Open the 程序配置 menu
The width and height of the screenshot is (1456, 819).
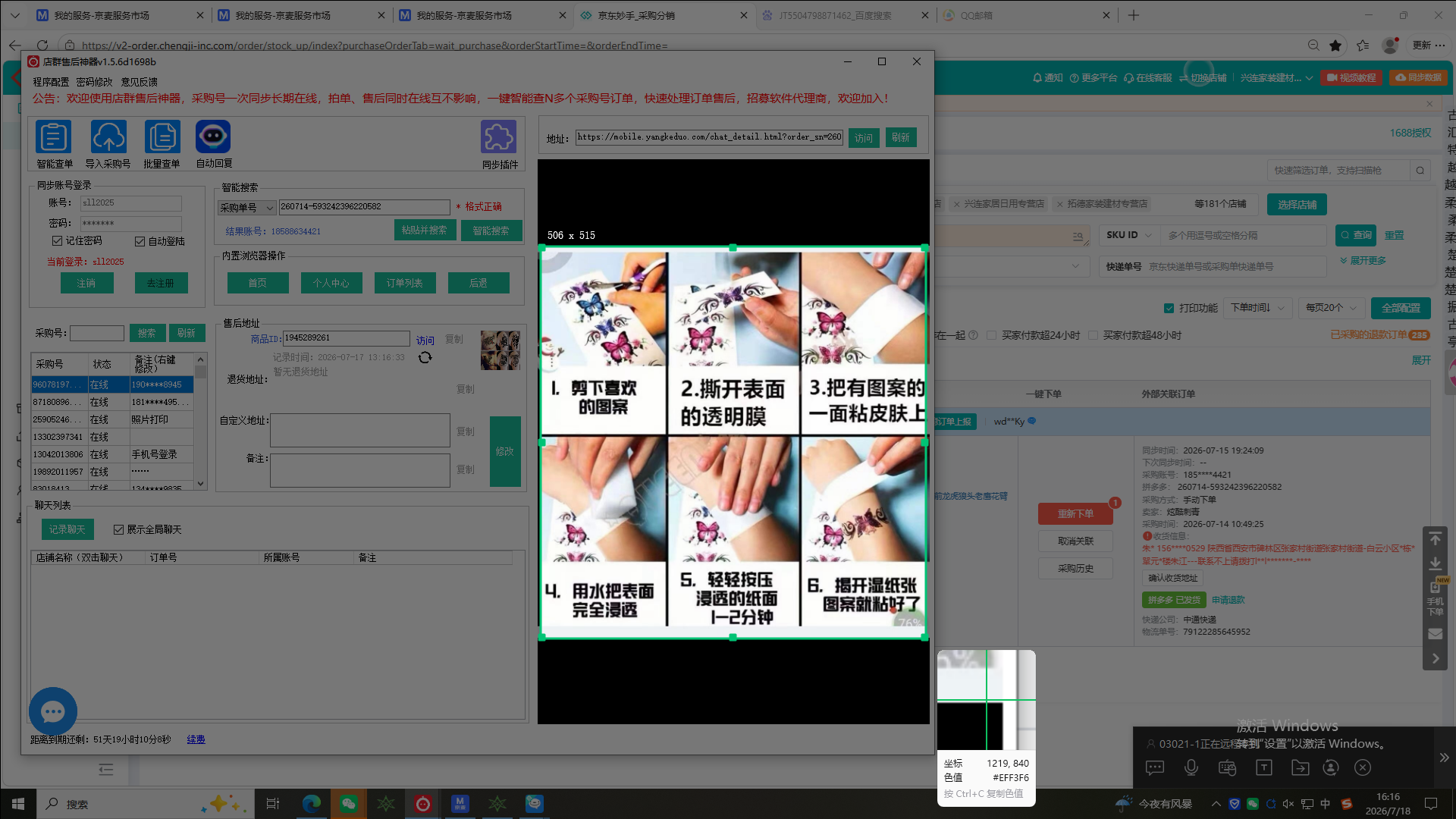[x=51, y=82]
